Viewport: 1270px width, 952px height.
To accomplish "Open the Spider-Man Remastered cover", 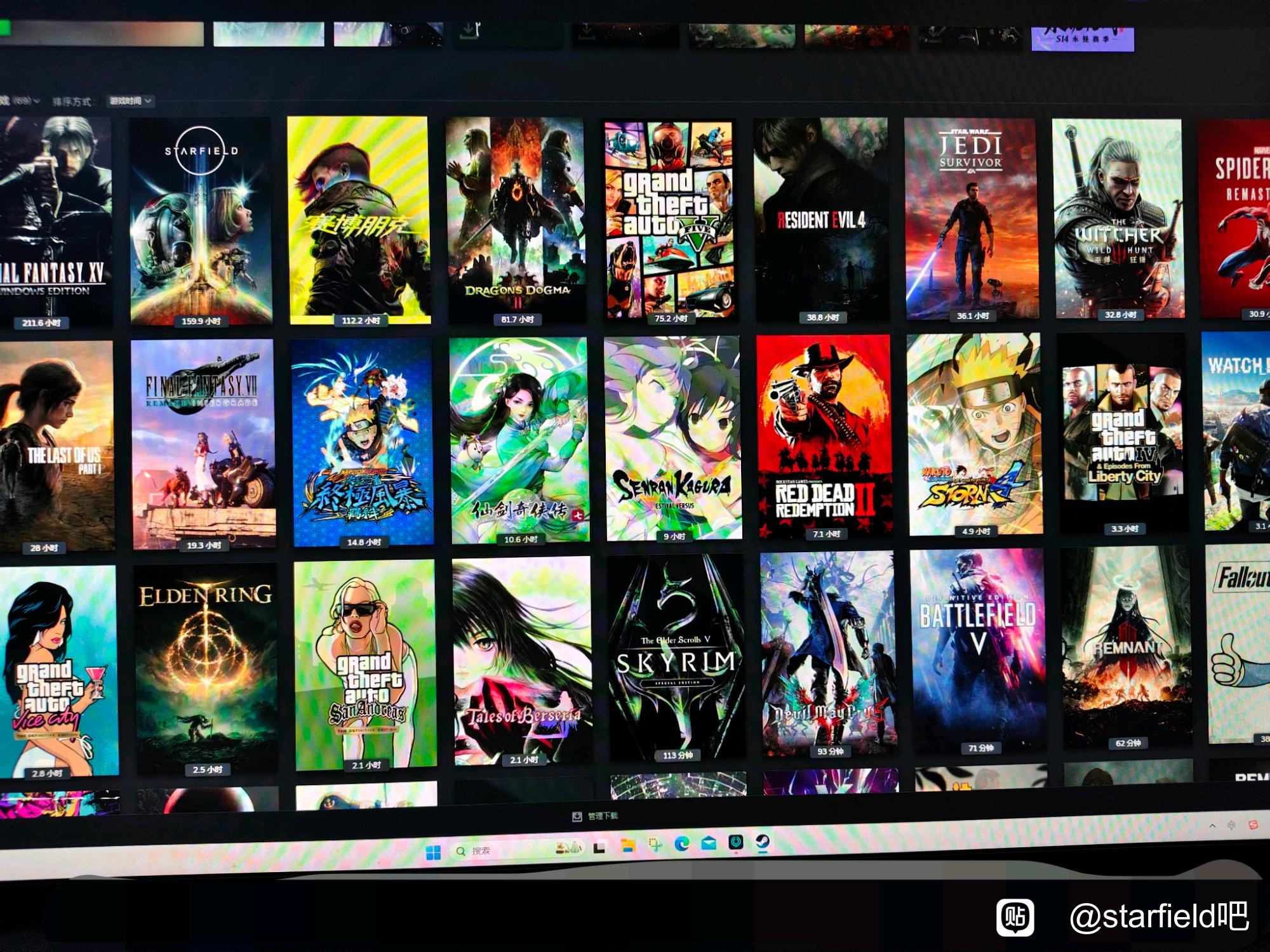I will click(x=1235, y=217).
